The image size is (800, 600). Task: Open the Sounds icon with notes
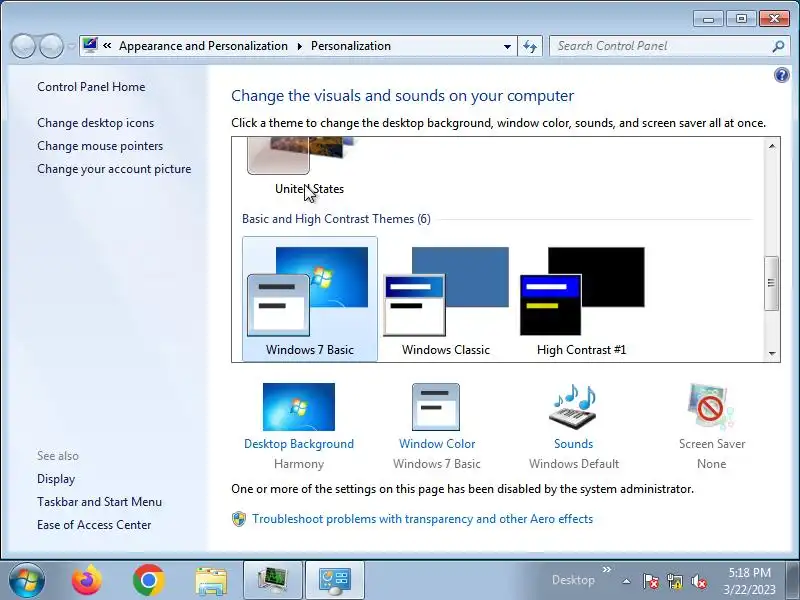pyautogui.click(x=573, y=407)
